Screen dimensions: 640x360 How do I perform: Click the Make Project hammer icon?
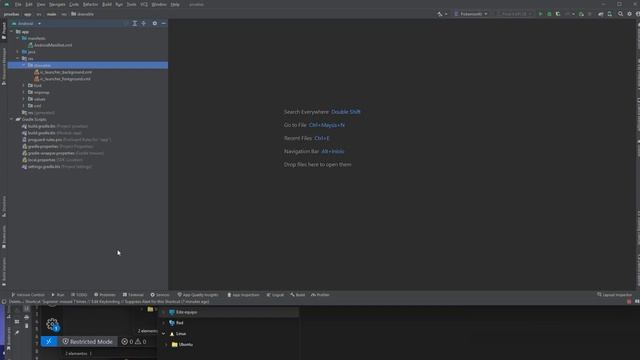[x=440, y=14]
